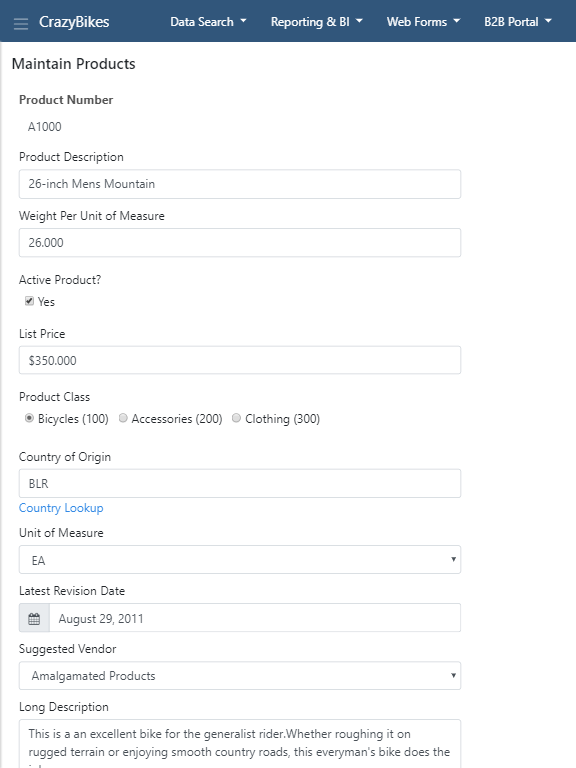Open the Data Search menu
Screen dimensions: 576x768
(x=208, y=22)
